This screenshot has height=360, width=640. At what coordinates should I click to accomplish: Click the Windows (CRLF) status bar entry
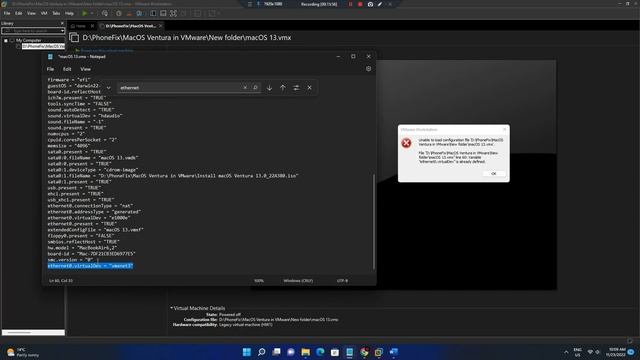[x=298, y=281]
